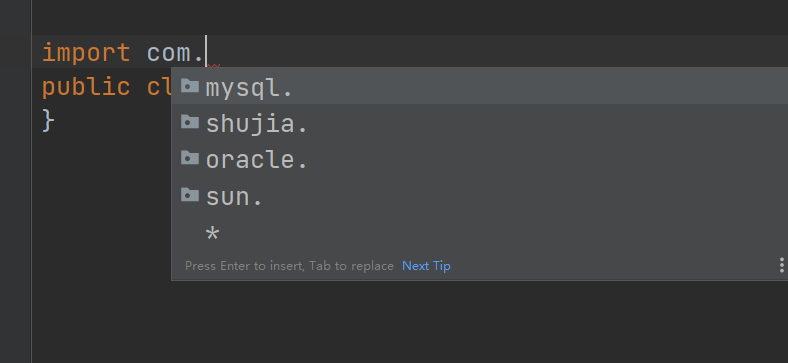
Task: Click the package folder icon beside oracle
Action: (190, 158)
